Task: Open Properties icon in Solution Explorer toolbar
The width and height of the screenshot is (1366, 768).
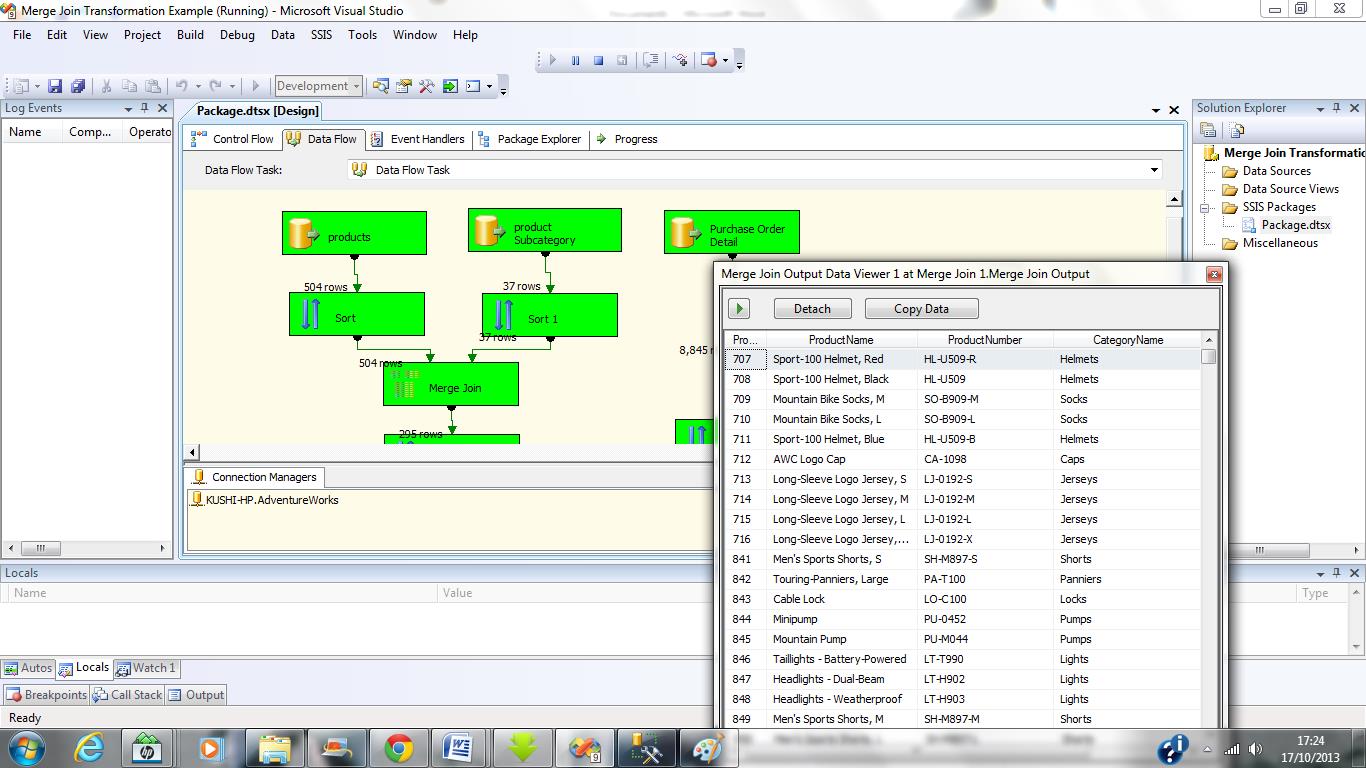Action: click(1208, 130)
